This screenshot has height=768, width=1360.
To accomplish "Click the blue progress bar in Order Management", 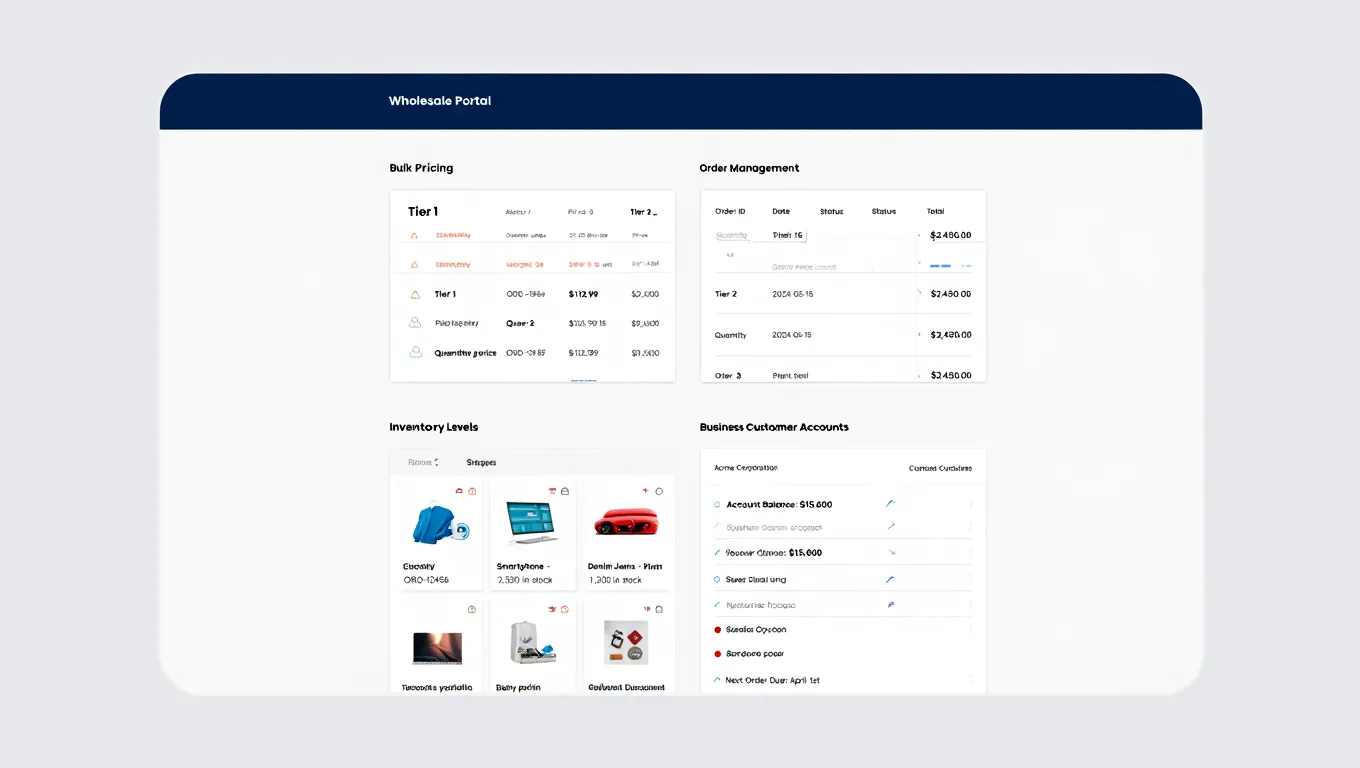I will (x=940, y=266).
